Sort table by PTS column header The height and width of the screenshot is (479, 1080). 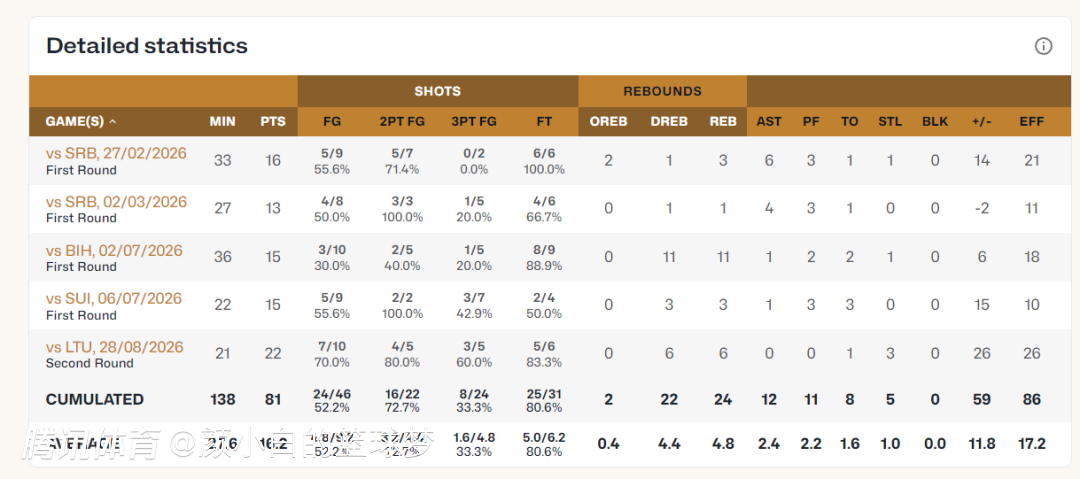[x=273, y=121]
